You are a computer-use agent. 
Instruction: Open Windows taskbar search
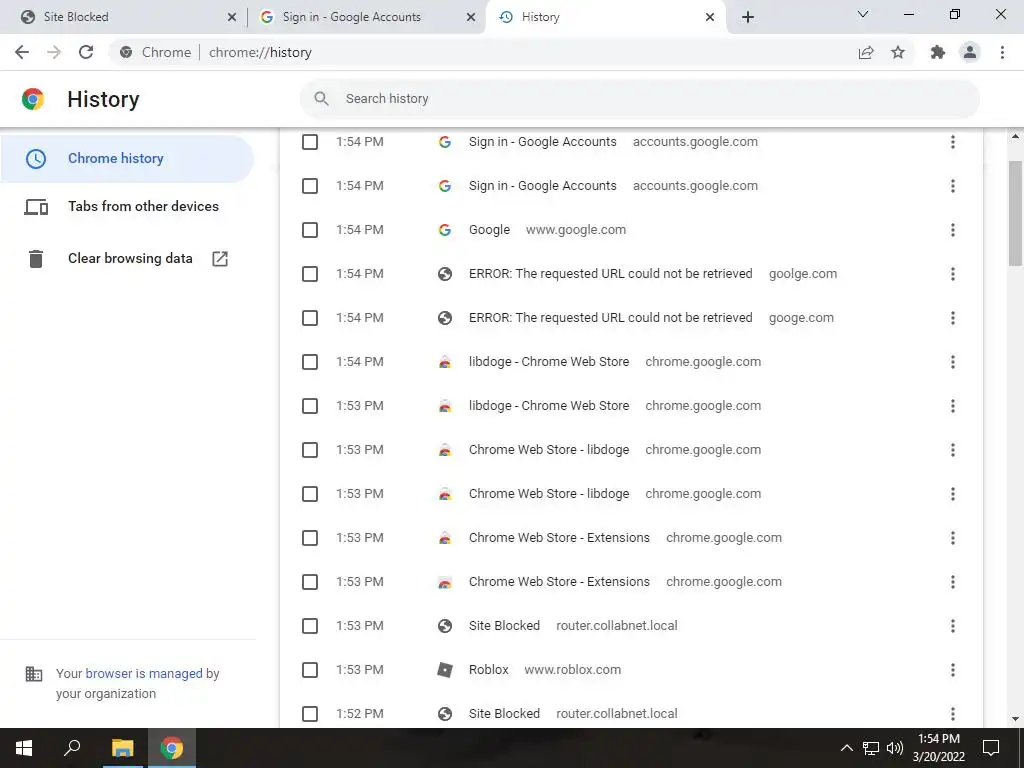pos(72,748)
